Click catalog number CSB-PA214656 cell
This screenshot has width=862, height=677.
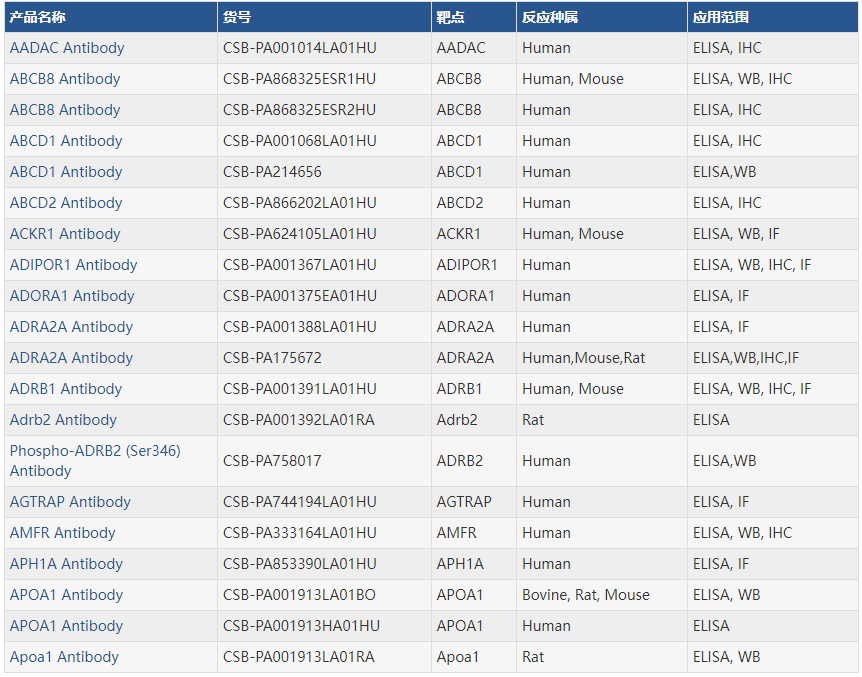point(272,172)
